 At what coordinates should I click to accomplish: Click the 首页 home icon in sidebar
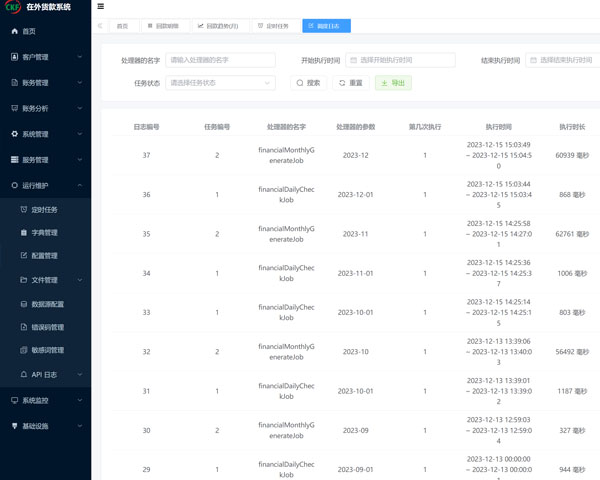pyautogui.click(x=14, y=32)
